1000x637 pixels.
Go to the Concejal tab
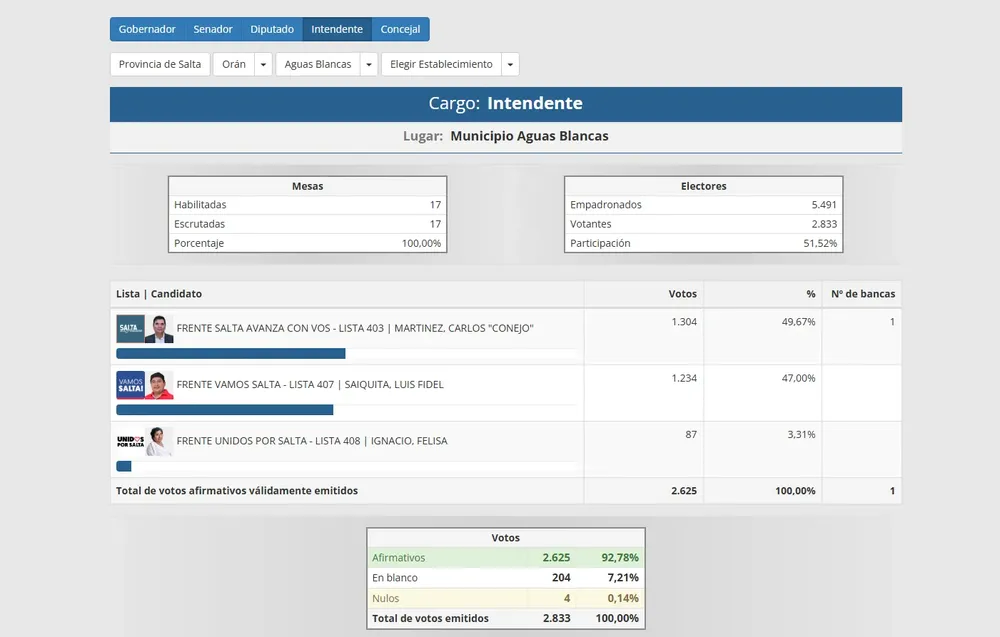tap(400, 29)
